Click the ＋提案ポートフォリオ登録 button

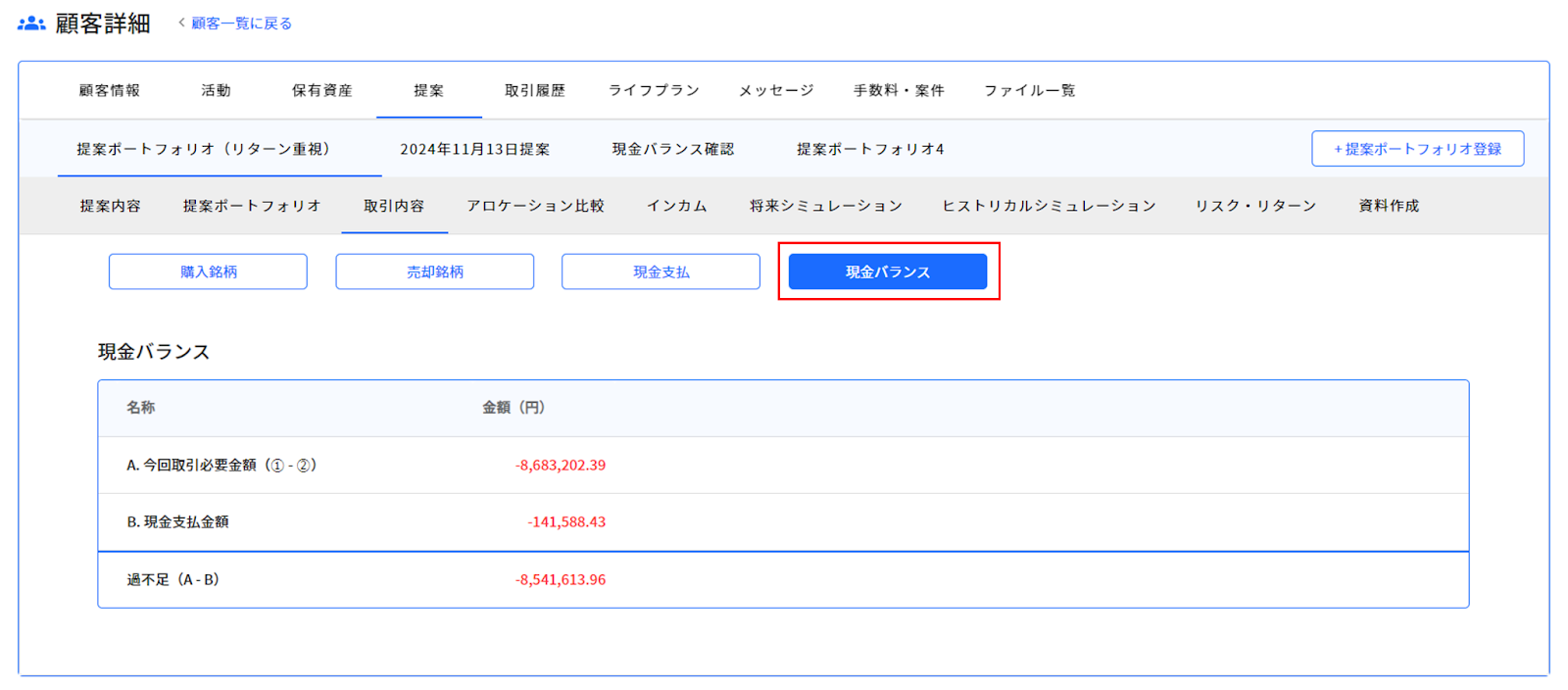(1418, 149)
